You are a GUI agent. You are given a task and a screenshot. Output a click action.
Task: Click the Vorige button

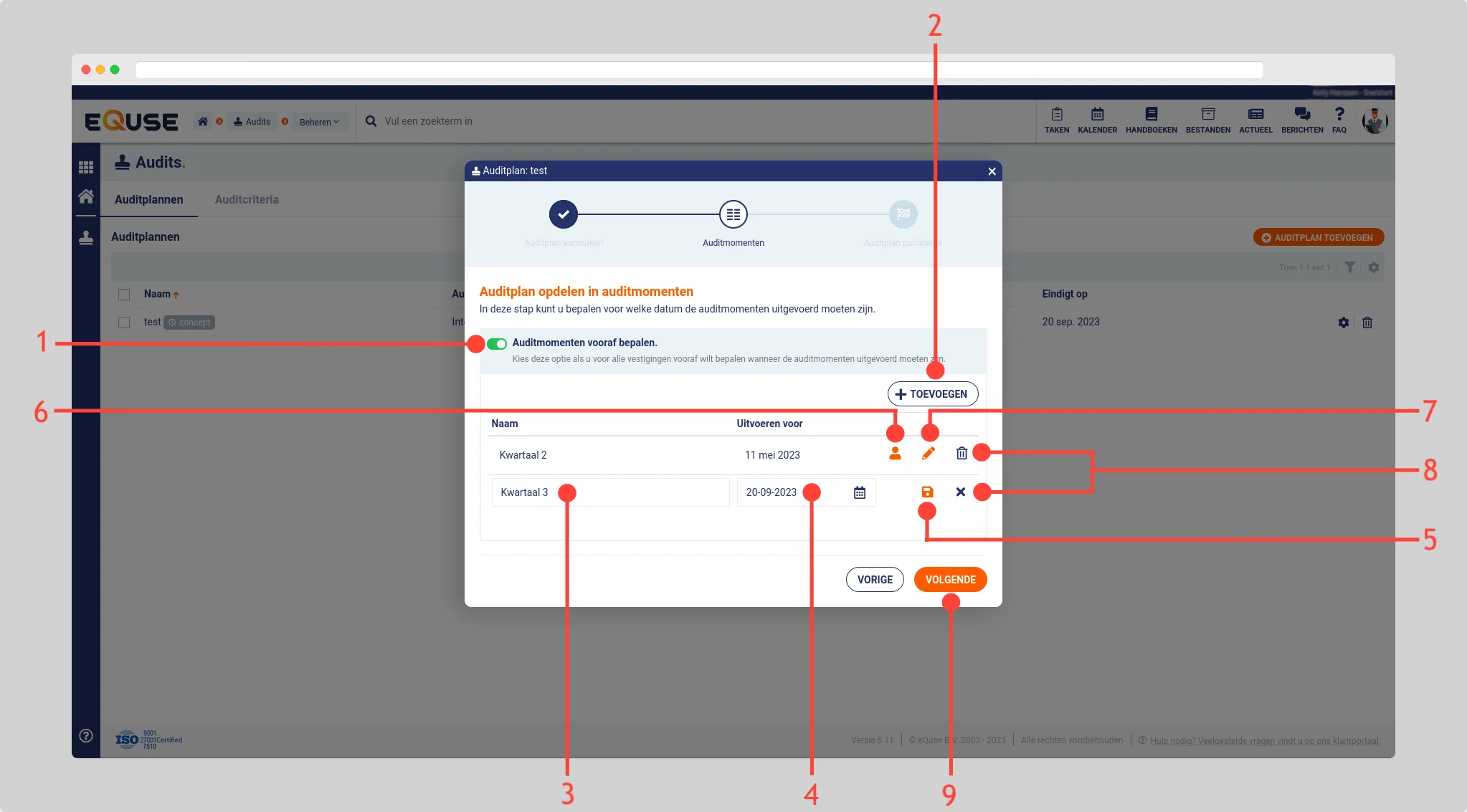tap(875, 579)
